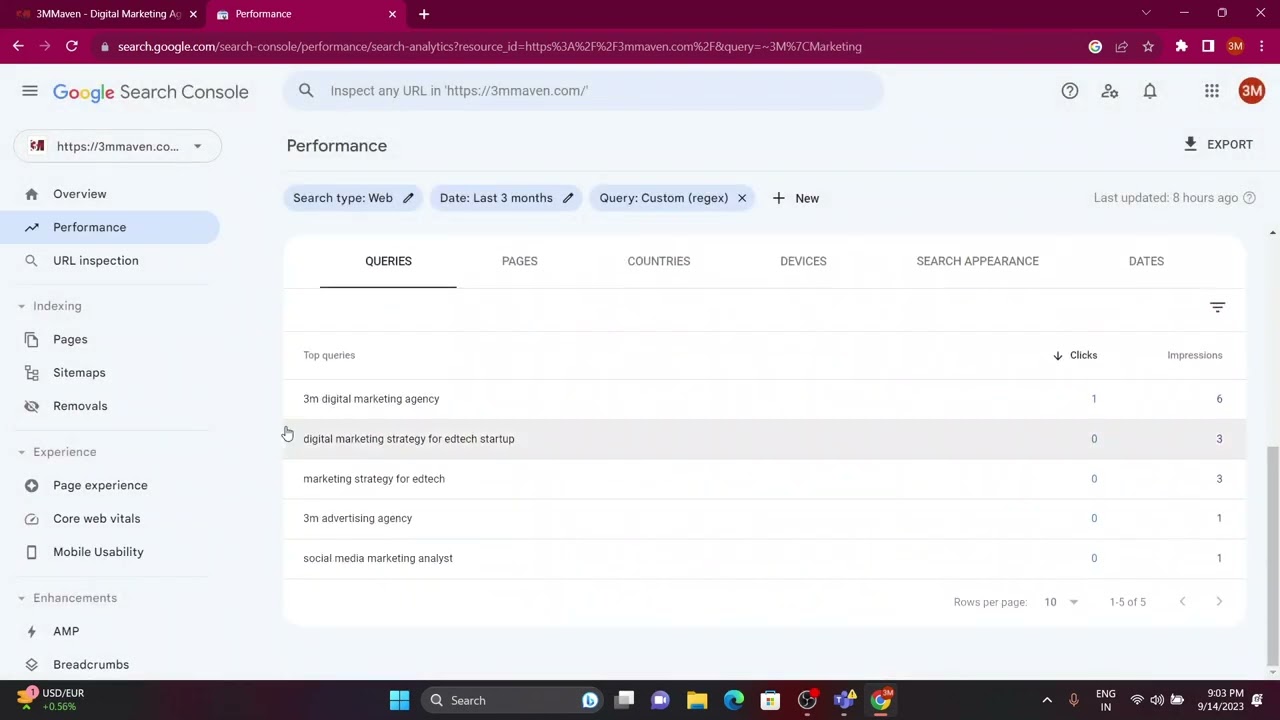This screenshot has height=720, width=1280.
Task: Open Microsoft Edge from the taskbar
Action: pyautogui.click(x=734, y=700)
